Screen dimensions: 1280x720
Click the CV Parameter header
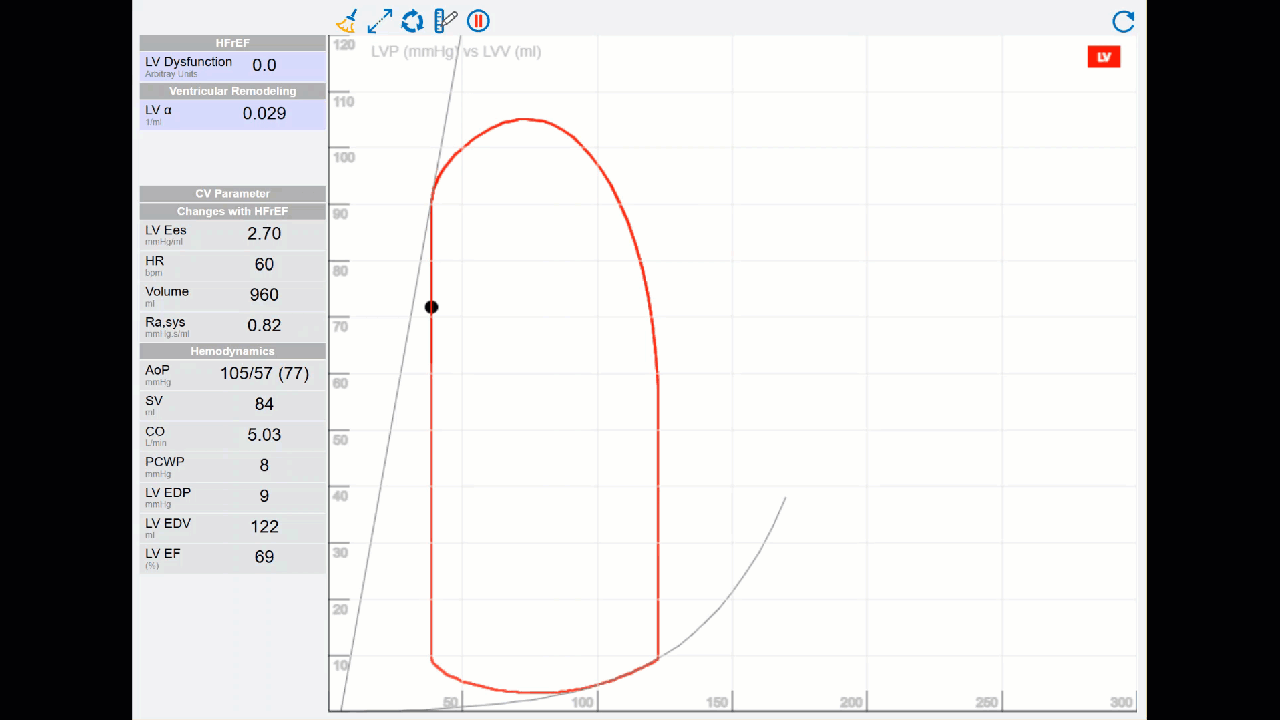point(232,194)
